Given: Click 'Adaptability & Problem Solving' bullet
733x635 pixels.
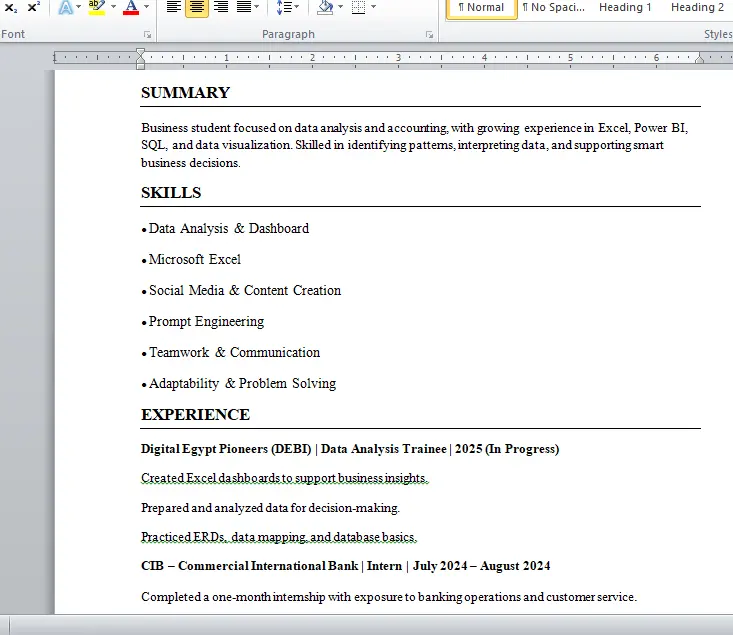Looking at the screenshot, I should coord(238,383).
